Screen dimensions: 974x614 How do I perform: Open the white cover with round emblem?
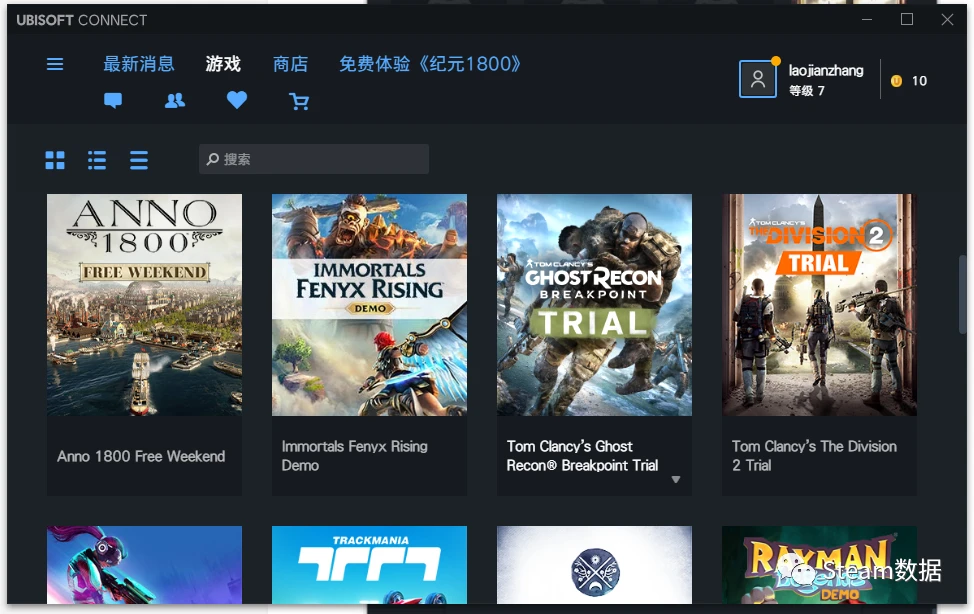click(x=594, y=565)
